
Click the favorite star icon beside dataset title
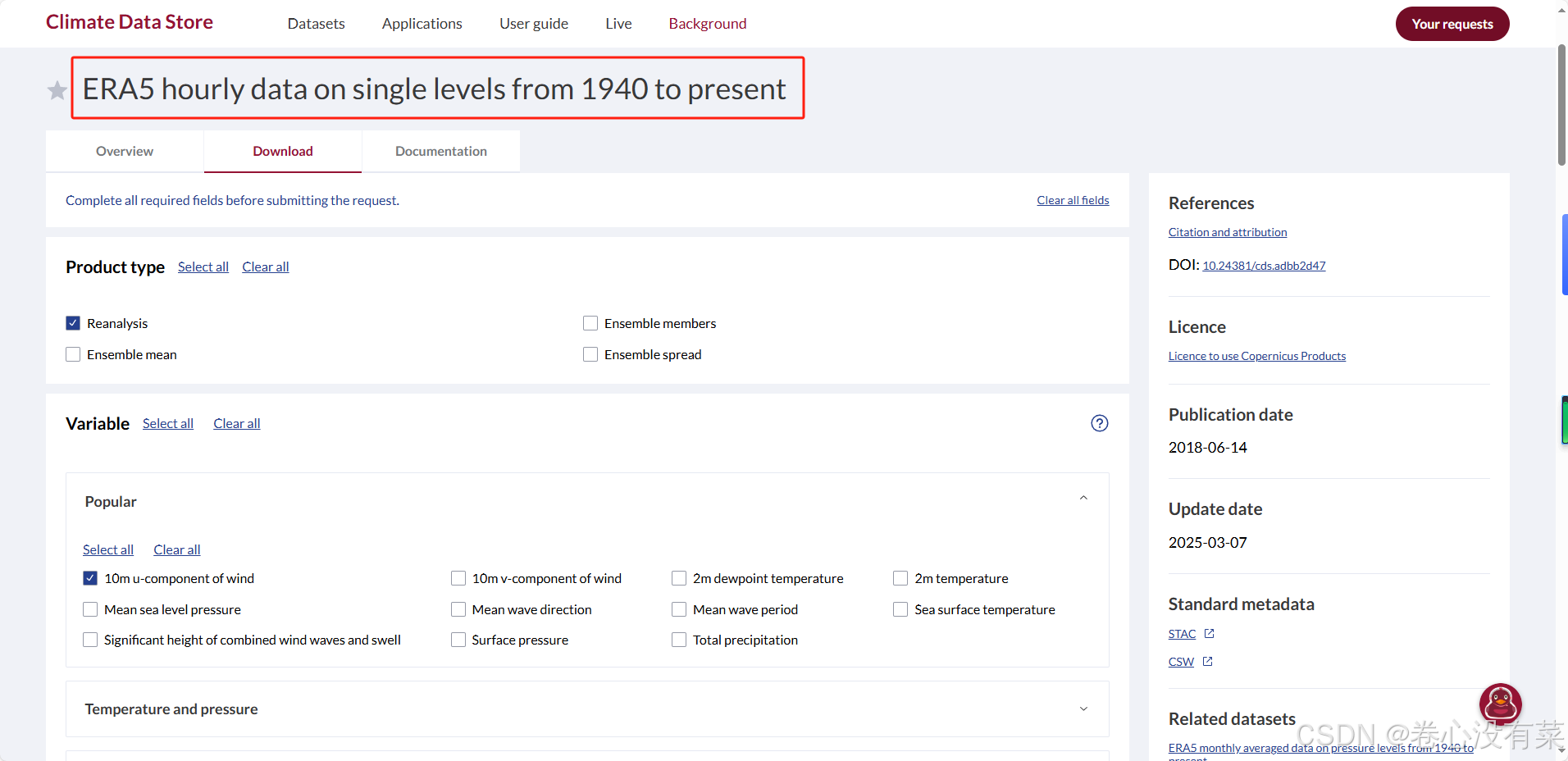point(57,90)
